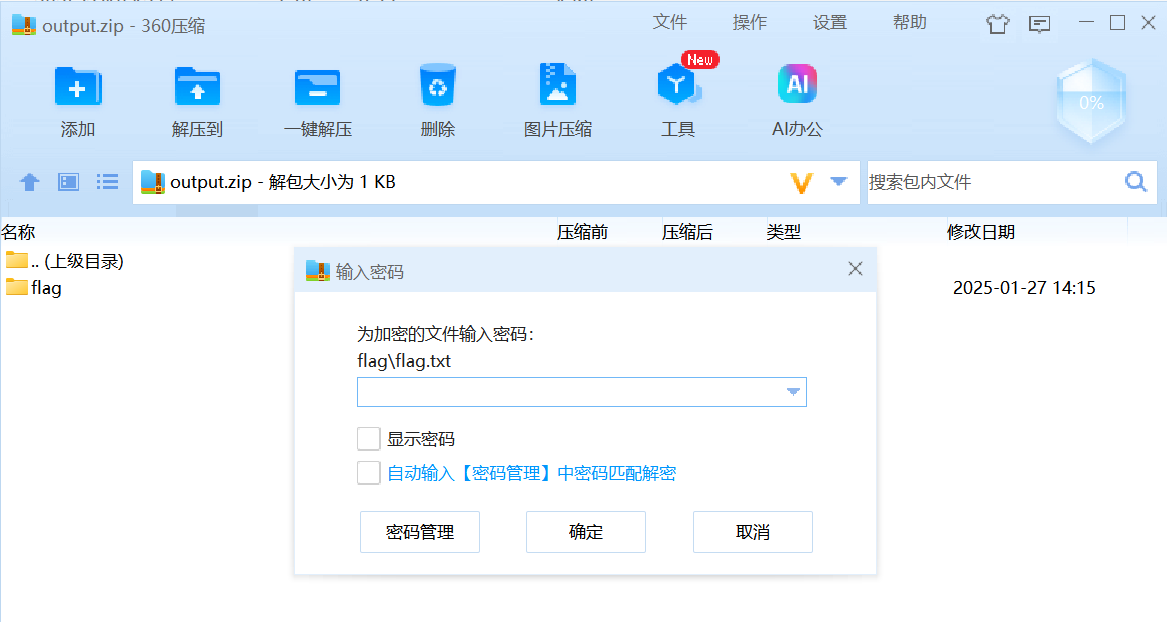
Task: Click the search magnifier icon
Action: coord(1135,182)
